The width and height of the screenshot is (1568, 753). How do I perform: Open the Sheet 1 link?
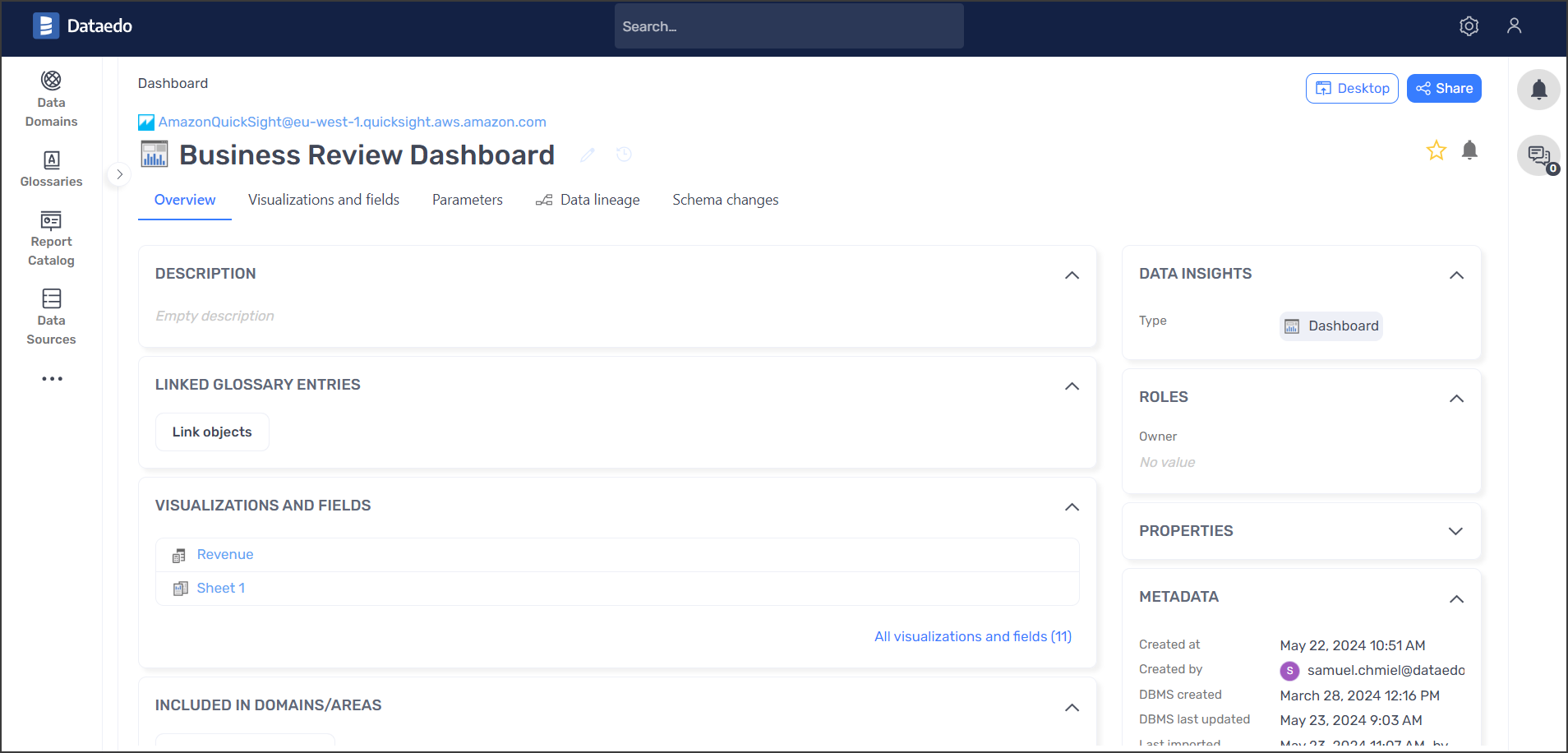221,589
